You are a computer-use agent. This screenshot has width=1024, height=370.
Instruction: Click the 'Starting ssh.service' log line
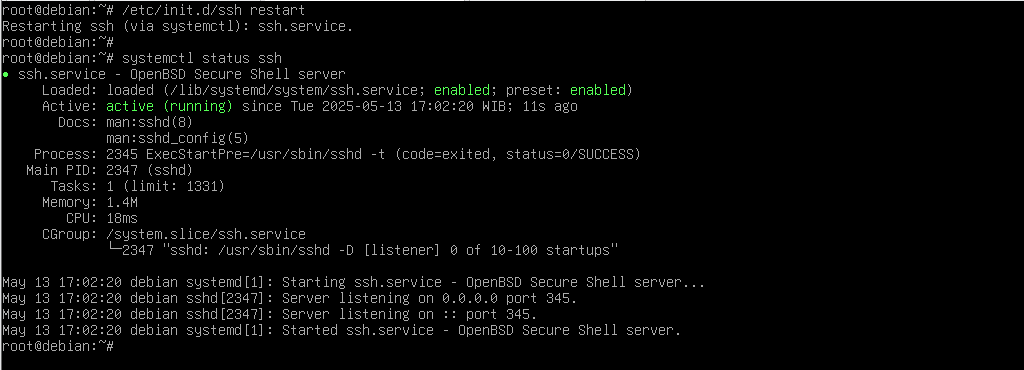click(x=353, y=283)
